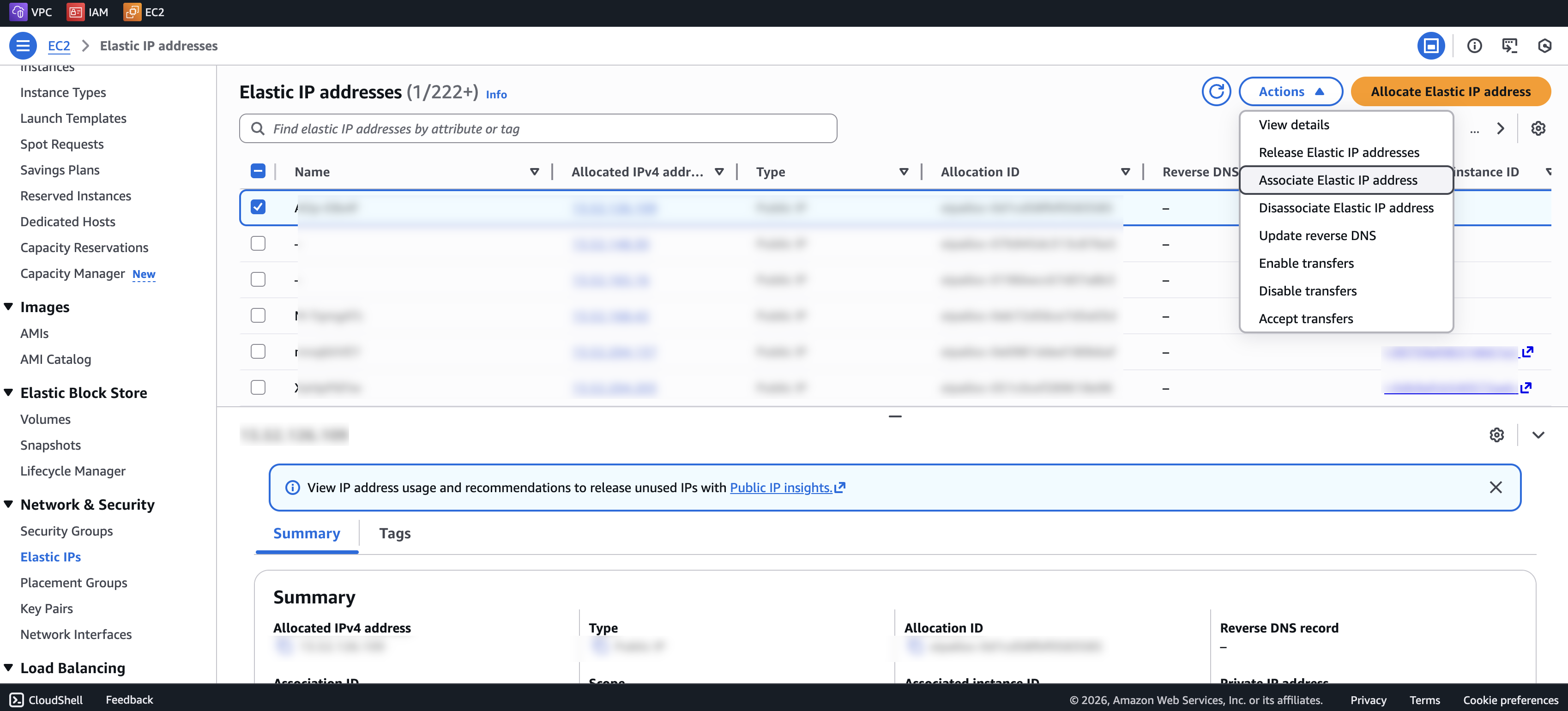
Task: Open table preferences via the gear icon
Action: click(x=1539, y=128)
